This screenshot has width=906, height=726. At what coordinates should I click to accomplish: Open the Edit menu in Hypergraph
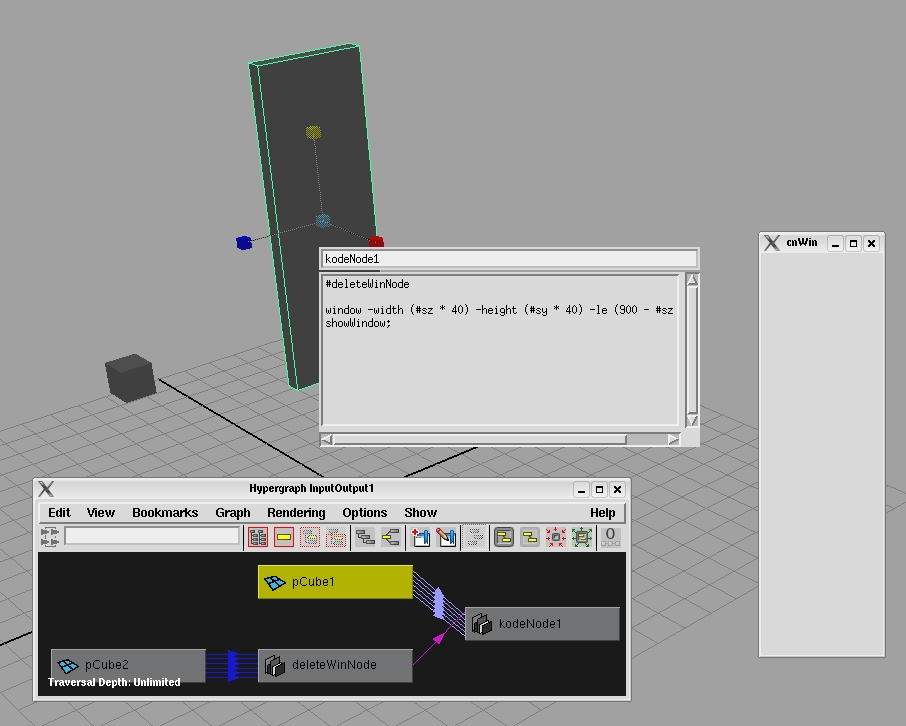pyautogui.click(x=60, y=513)
